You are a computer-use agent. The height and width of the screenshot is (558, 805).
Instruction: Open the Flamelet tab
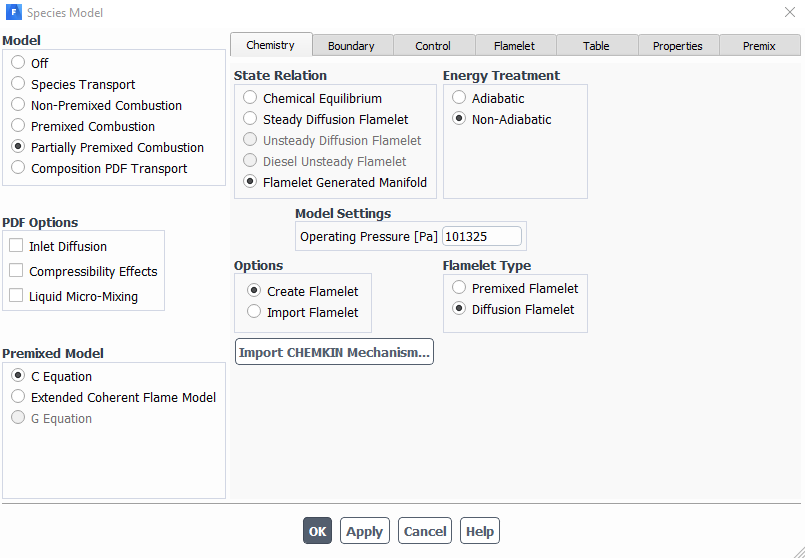click(514, 46)
